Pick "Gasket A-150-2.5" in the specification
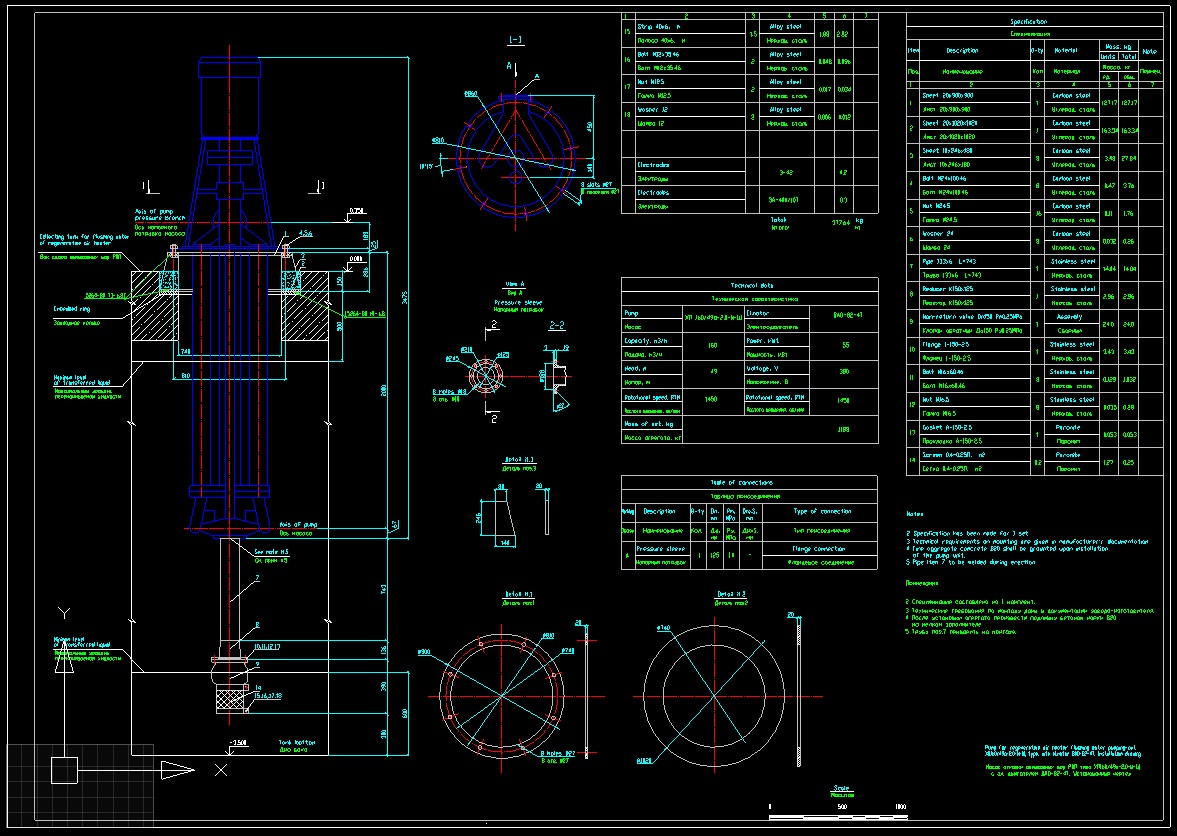The image size is (1177, 836). click(x=947, y=428)
